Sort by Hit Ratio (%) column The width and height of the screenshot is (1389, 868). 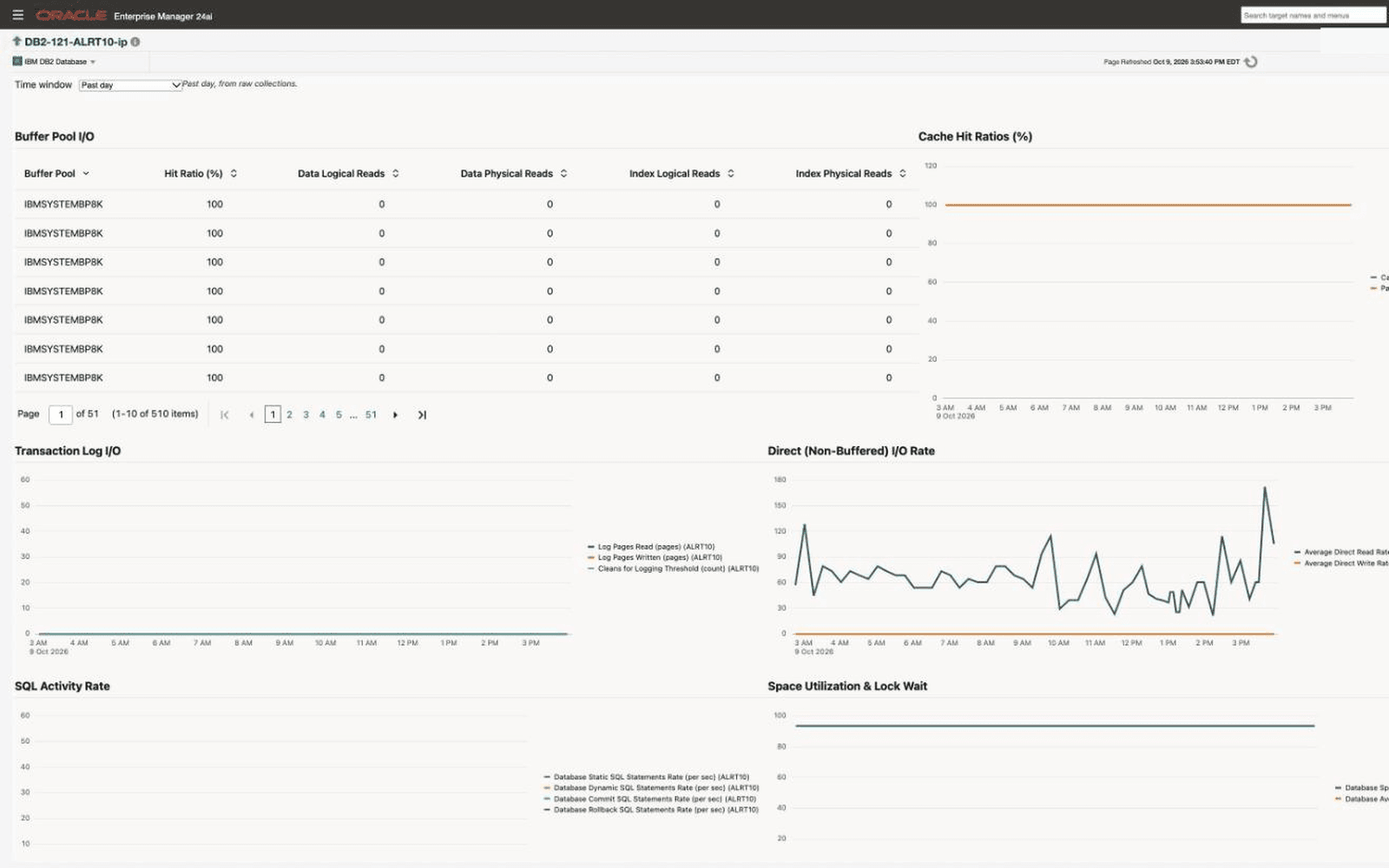click(x=234, y=174)
